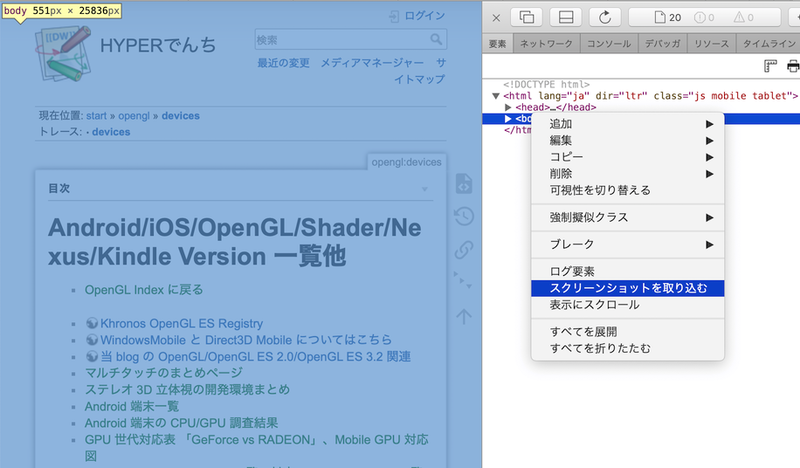This screenshot has height=468, width=800.
Task: Choose すべてを折りたたむ menu item
Action: 628,349
